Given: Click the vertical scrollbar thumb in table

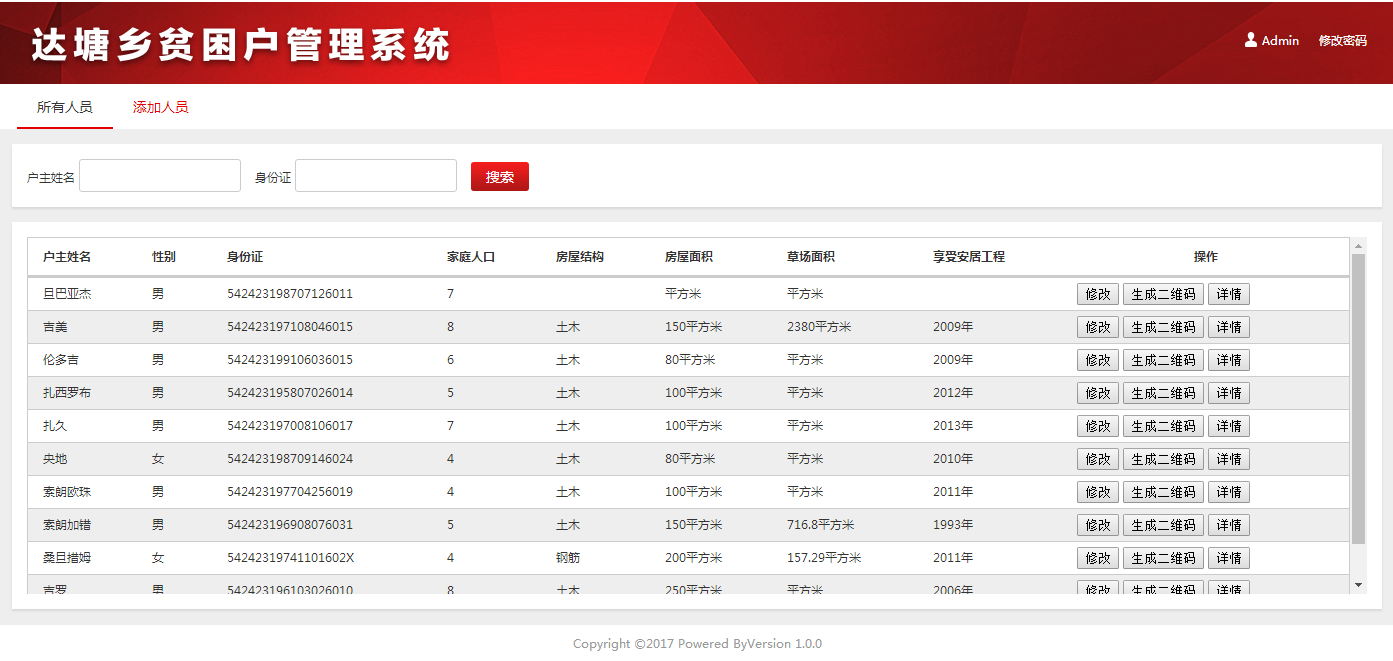Looking at the screenshot, I should click(1358, 400).
